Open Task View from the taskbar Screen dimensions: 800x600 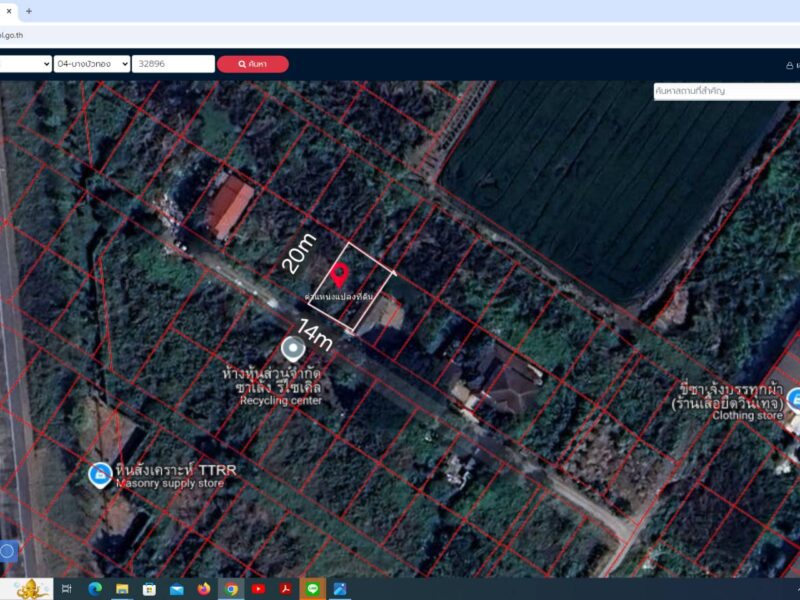[x=66, y=589]
